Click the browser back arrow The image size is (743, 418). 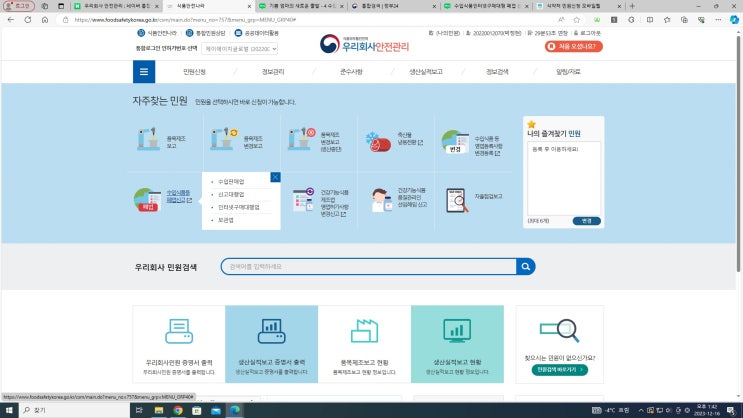10,19
